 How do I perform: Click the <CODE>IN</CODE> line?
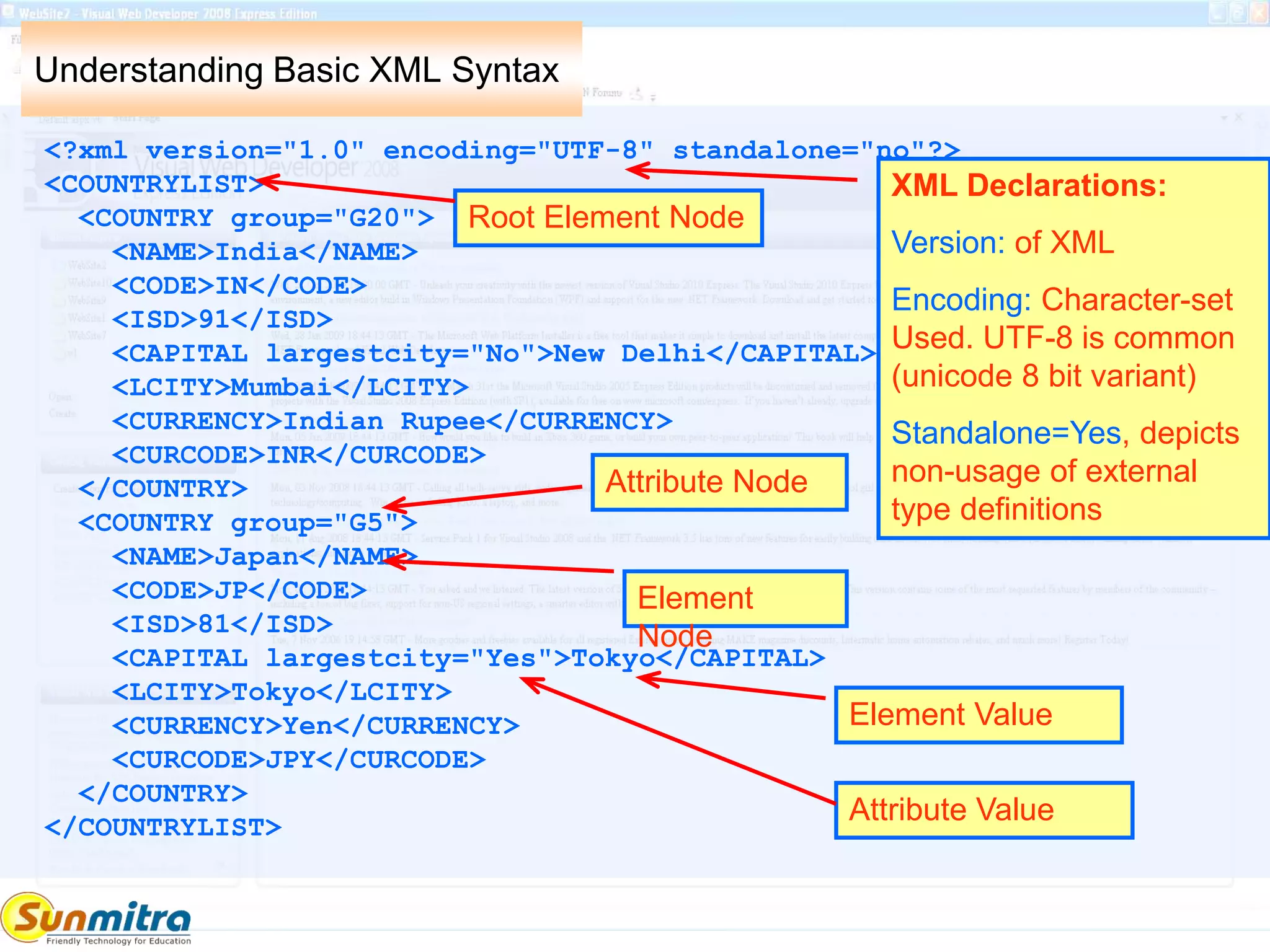(239, 286)
